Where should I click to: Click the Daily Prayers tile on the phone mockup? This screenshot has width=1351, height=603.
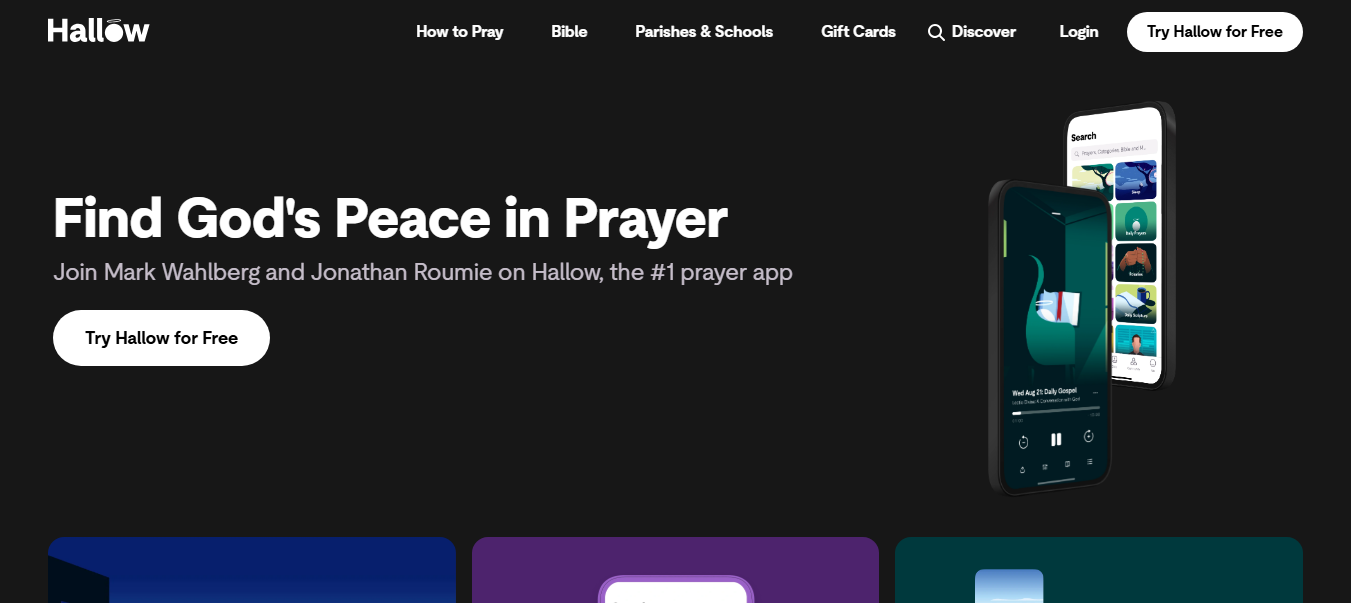click(1135, 221)
